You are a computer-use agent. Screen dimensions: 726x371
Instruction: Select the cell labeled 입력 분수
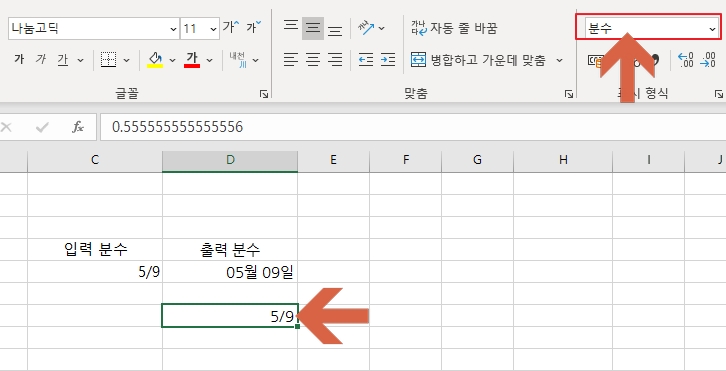coord(95,250)
